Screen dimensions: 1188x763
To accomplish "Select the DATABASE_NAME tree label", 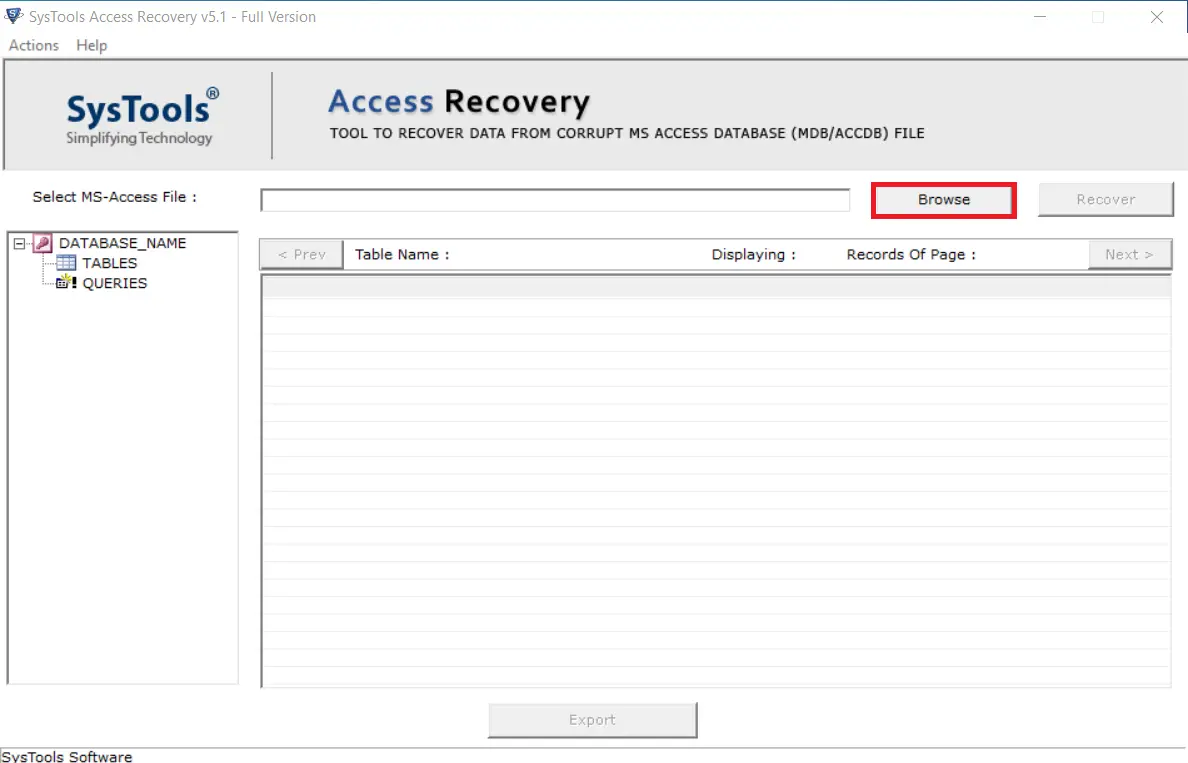I will point(123,243).
